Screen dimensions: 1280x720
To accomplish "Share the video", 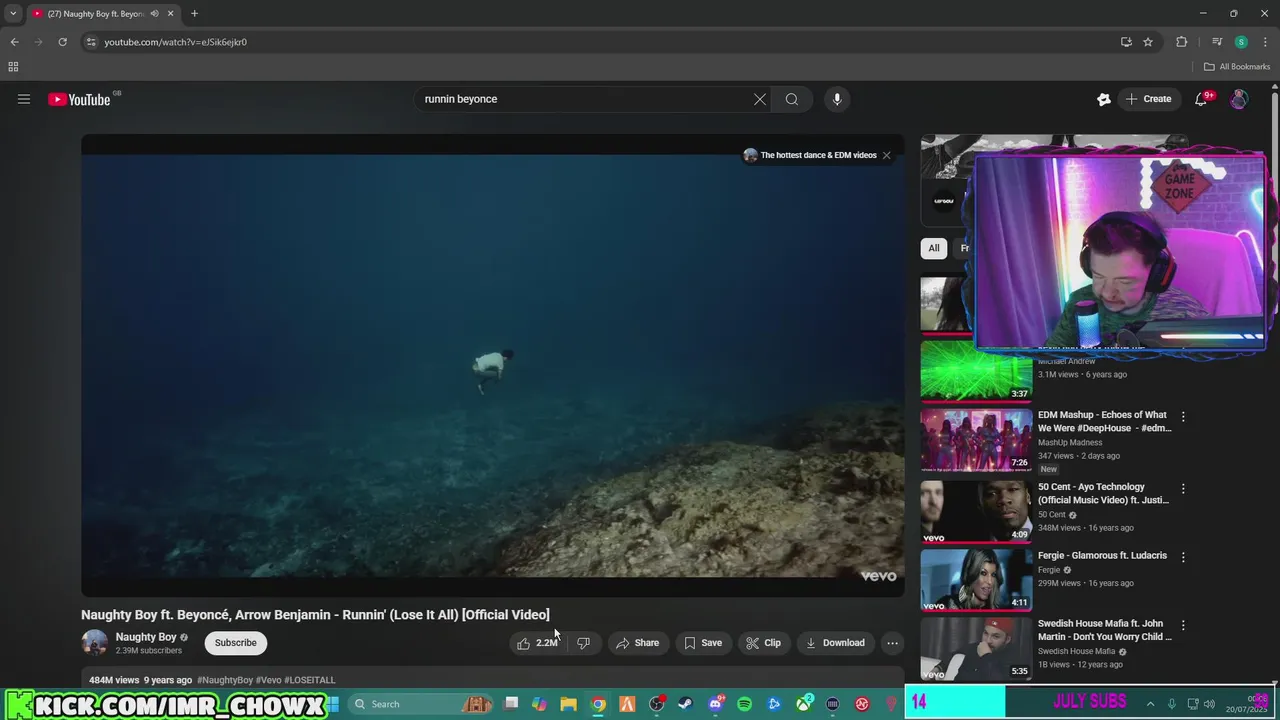I will [637, 643].
